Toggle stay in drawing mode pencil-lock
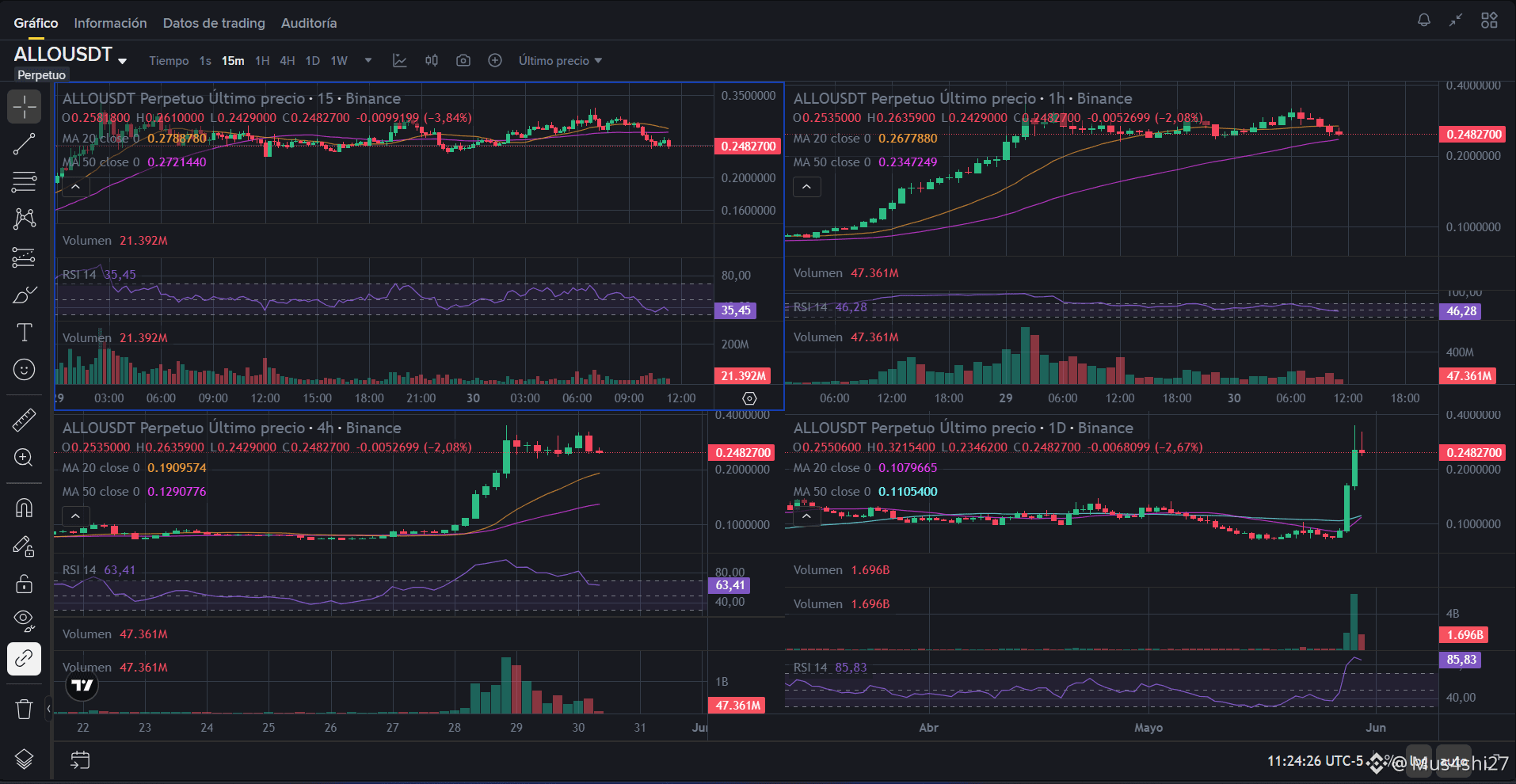 25,546
